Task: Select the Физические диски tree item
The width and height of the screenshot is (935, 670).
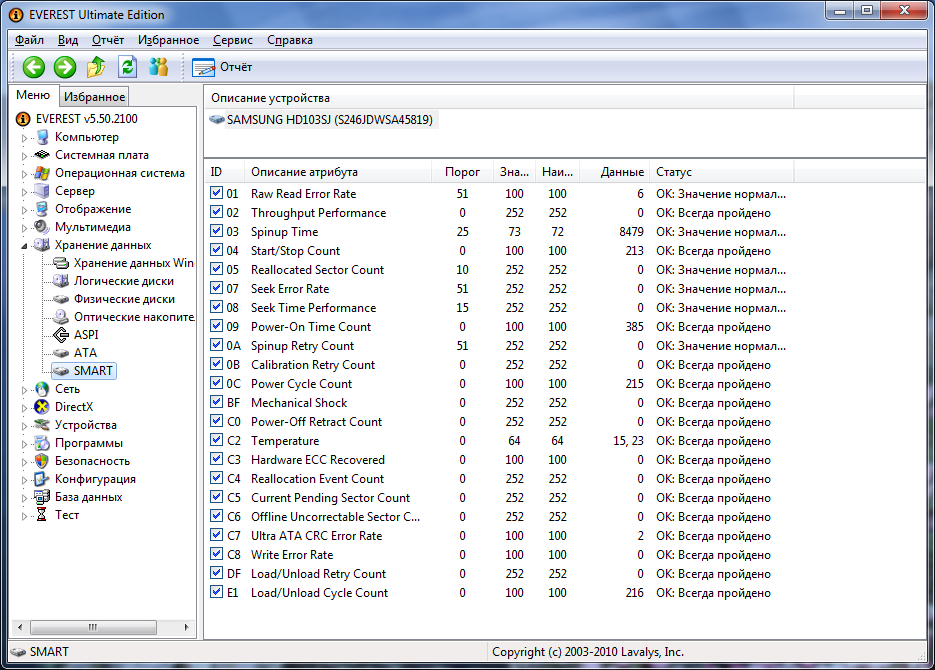Action: (x=124, y=299)
